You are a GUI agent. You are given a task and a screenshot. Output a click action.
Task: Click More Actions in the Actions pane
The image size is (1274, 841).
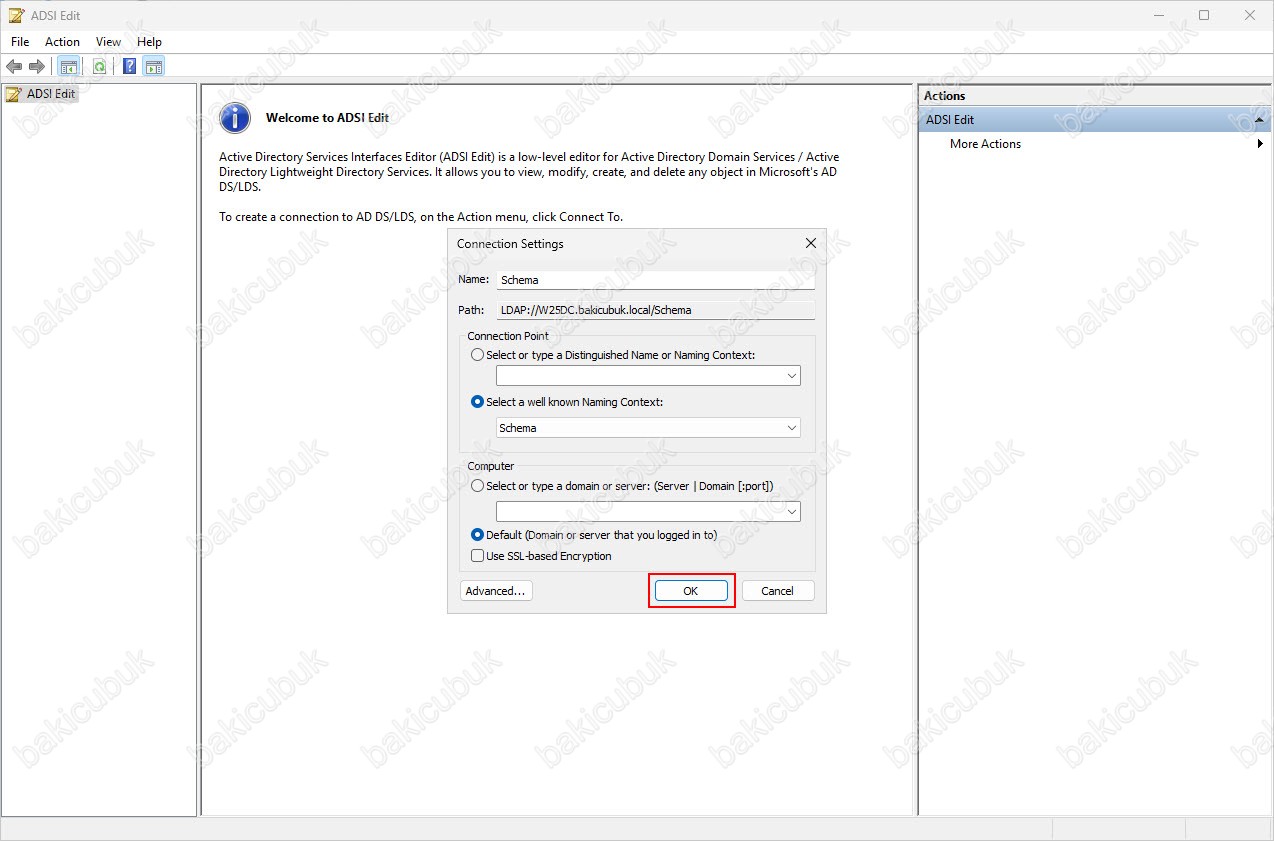(x=985, y=144)
